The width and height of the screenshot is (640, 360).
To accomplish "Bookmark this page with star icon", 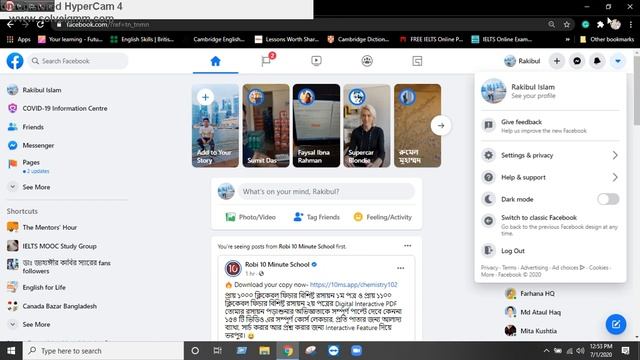I will tap(567, 24).
